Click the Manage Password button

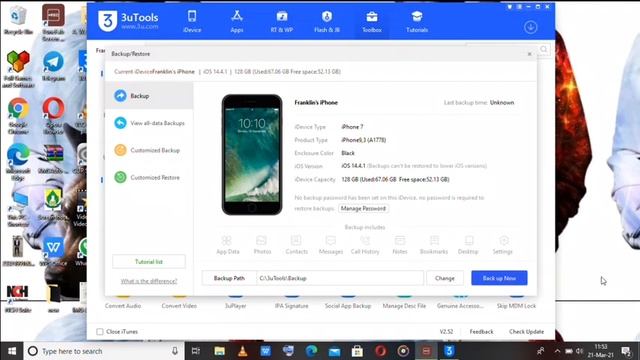click(363, 209)
